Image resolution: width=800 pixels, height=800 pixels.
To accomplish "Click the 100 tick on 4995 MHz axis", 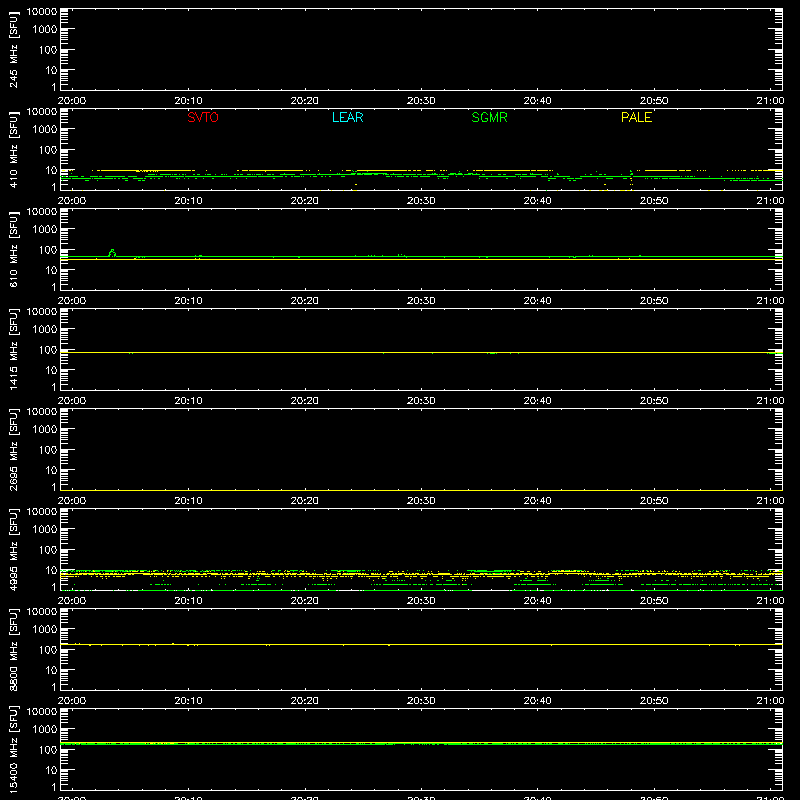I will [48, 550].
